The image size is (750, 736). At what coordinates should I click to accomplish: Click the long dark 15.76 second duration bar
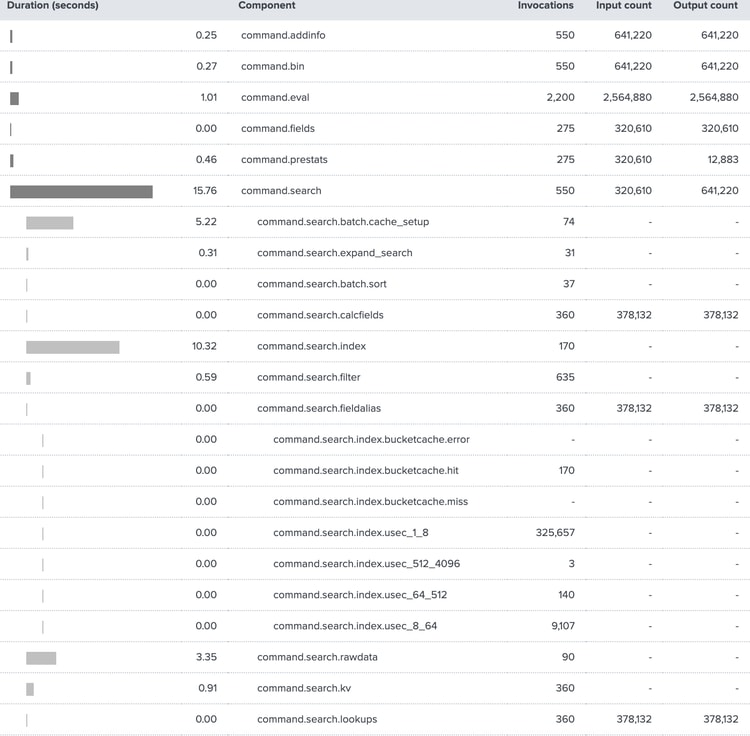(81, 191)
